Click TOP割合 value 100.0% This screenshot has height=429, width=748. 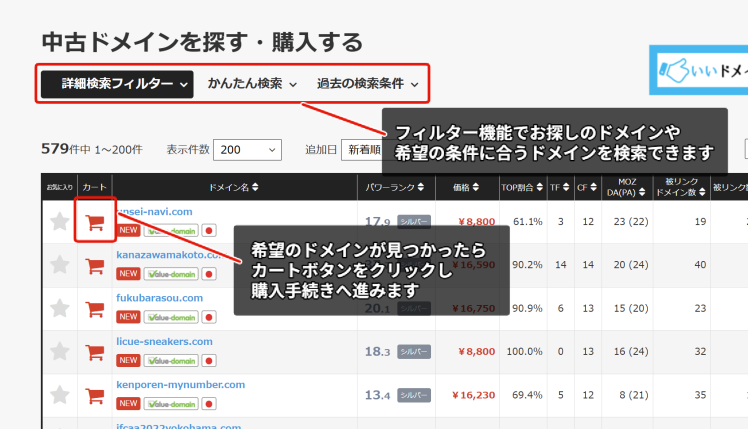pyautogui.click(x=524, y=352)
